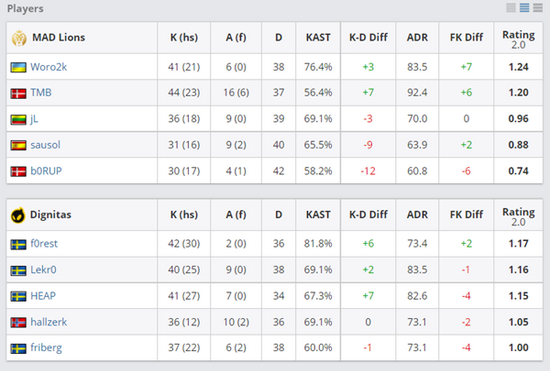Image resolution: width=550 pixels, height=371 pixels.
Task: Open the MAD Lions team page
Action: click(59, 38)
